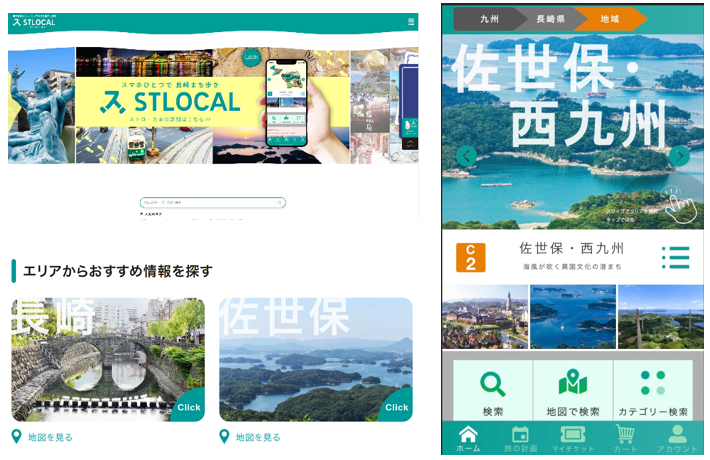
Task: Open the townscape thumbnail with tower
Action: 485,316
